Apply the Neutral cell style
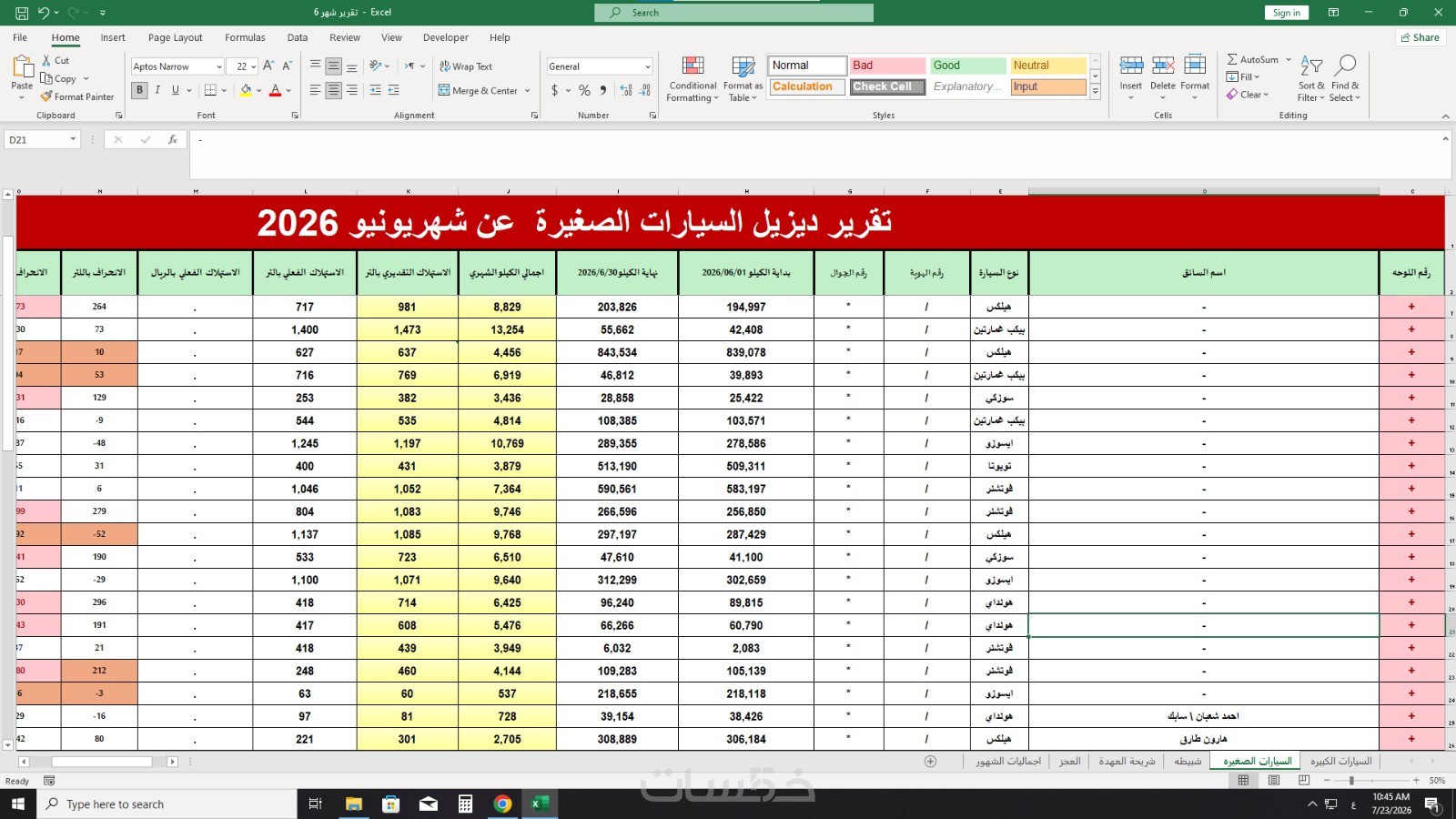The height and width of the screenshot is (819, 1456). pyautogui.click(x=1047, y=66)
